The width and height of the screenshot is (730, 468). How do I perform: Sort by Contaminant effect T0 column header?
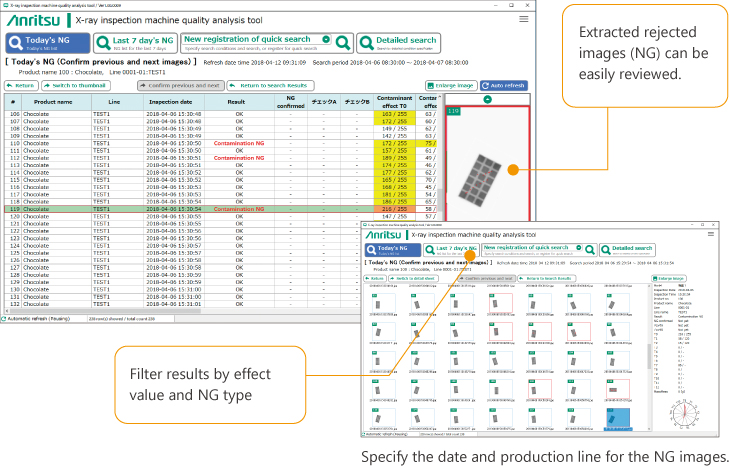(394, 102)
